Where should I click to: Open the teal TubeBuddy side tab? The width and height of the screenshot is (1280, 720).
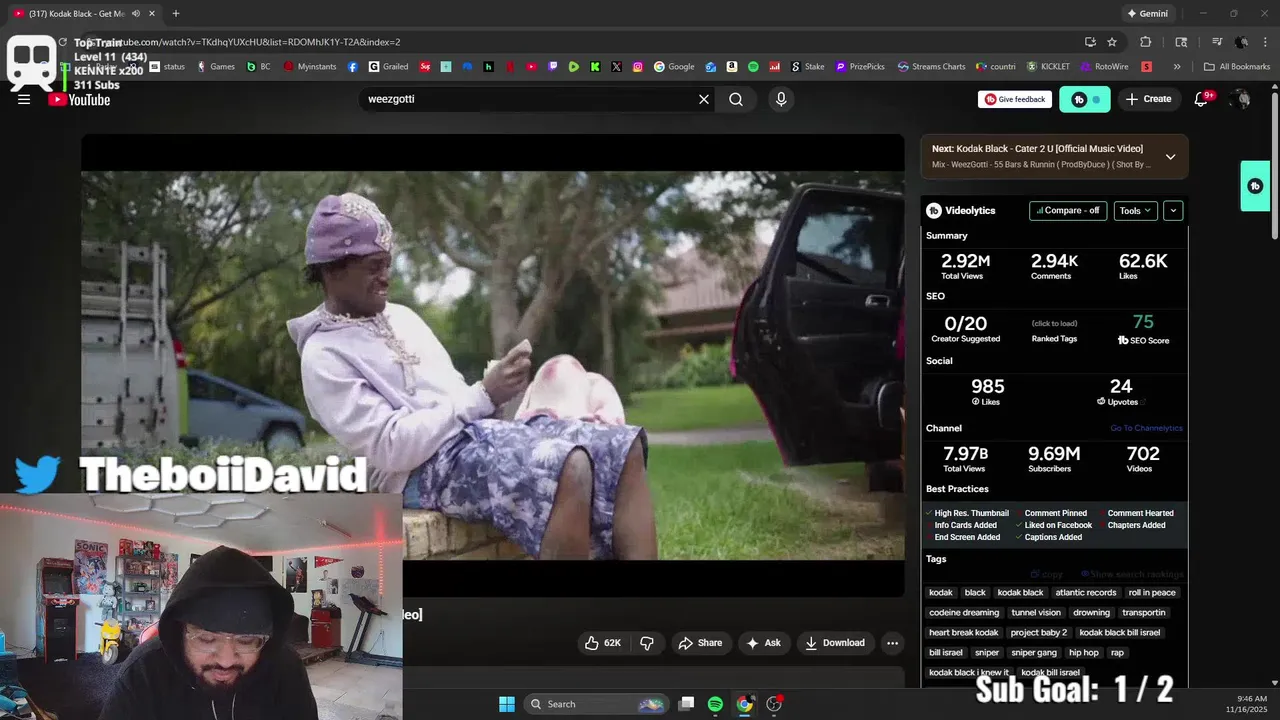pyautogui.click(x=1255, y=186)
